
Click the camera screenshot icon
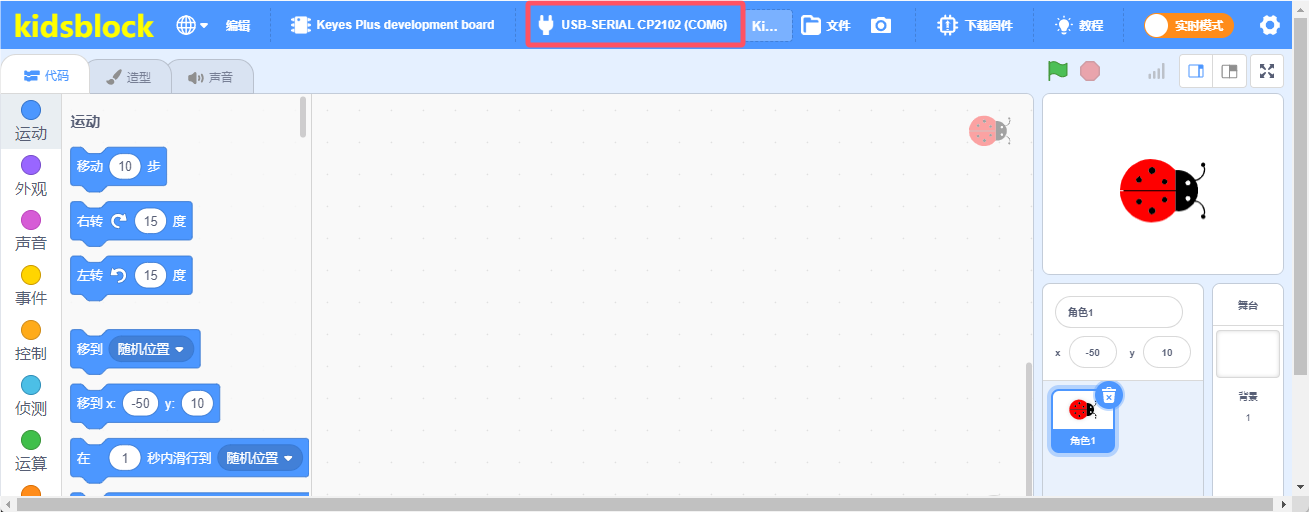[881, 25]
